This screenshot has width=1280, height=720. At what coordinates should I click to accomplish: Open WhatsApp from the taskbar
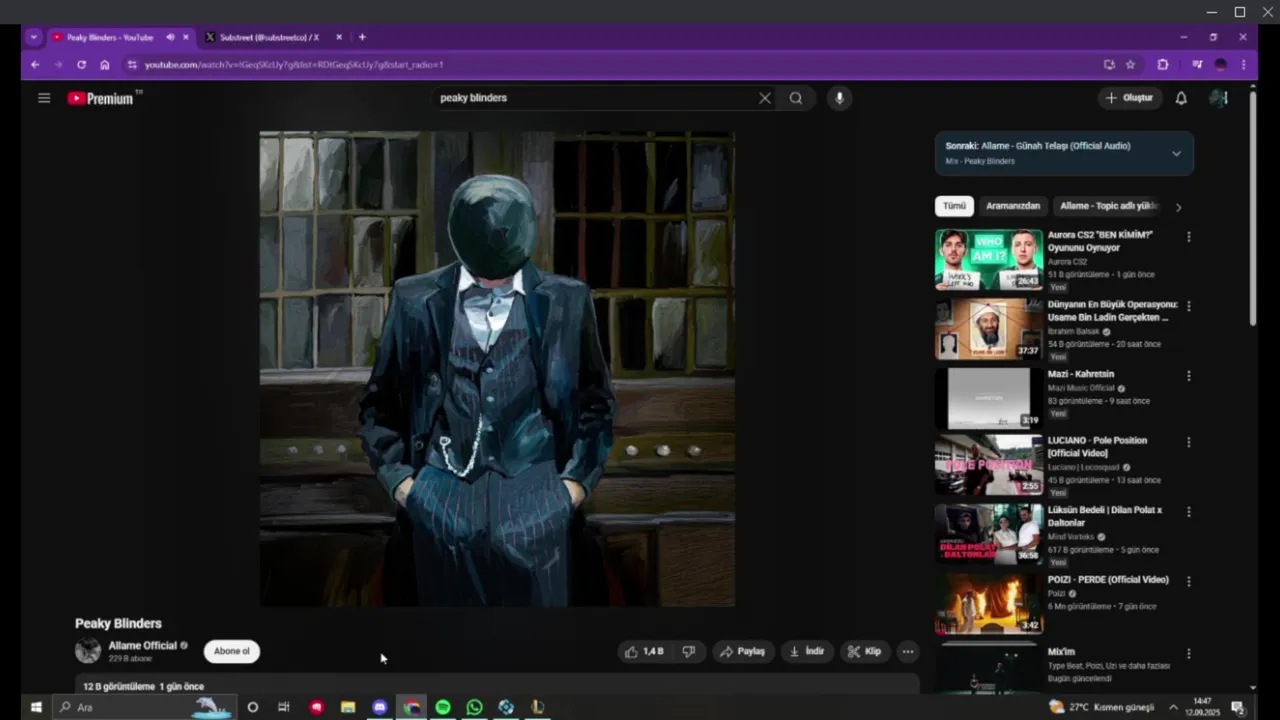[x=474, y=707]
